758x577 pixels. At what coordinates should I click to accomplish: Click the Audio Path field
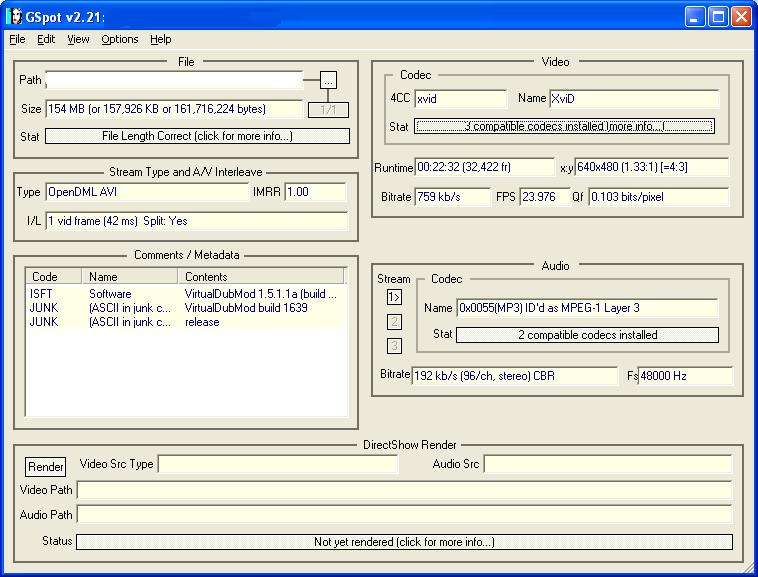(x=404, y=515)
